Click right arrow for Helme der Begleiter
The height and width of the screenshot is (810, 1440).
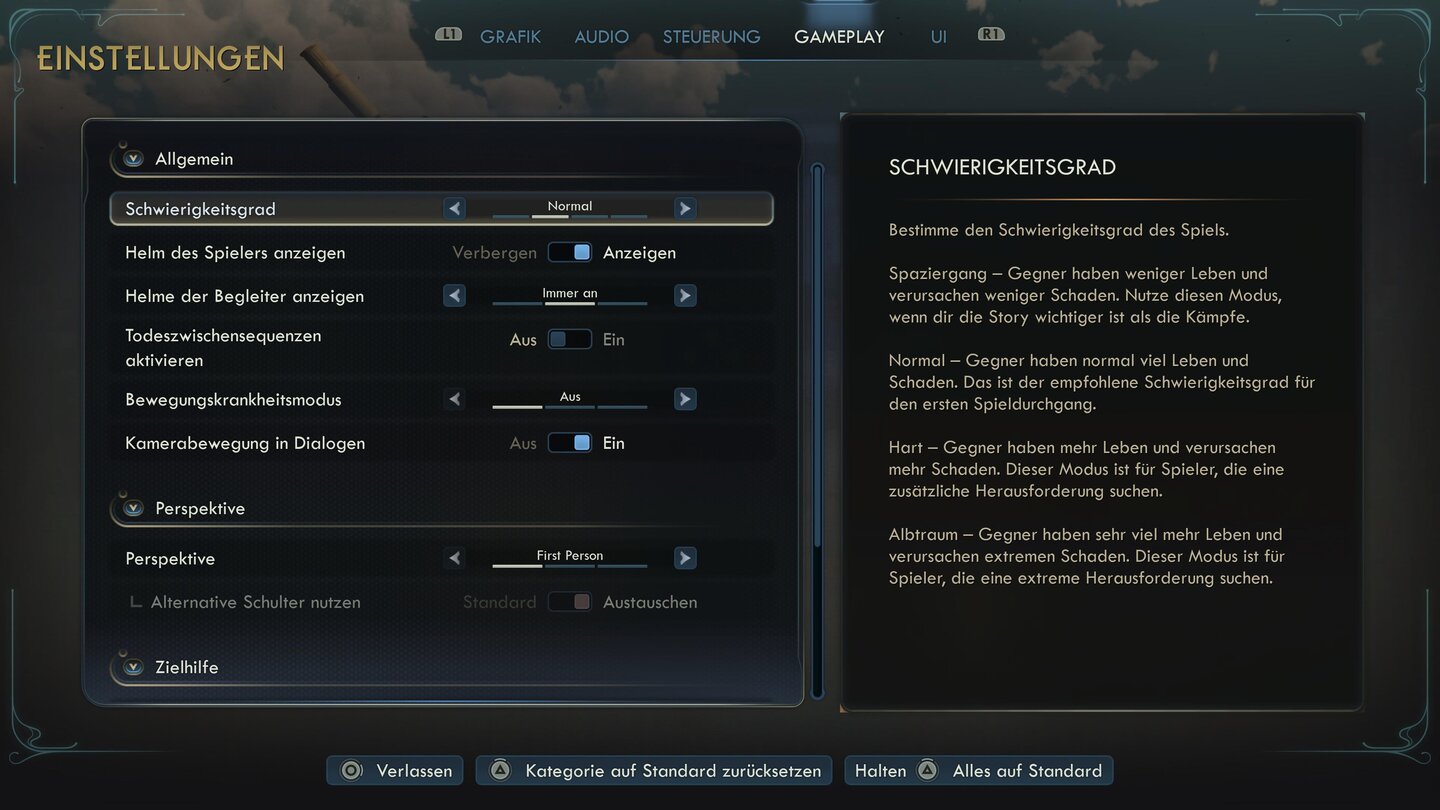(685, 296)
